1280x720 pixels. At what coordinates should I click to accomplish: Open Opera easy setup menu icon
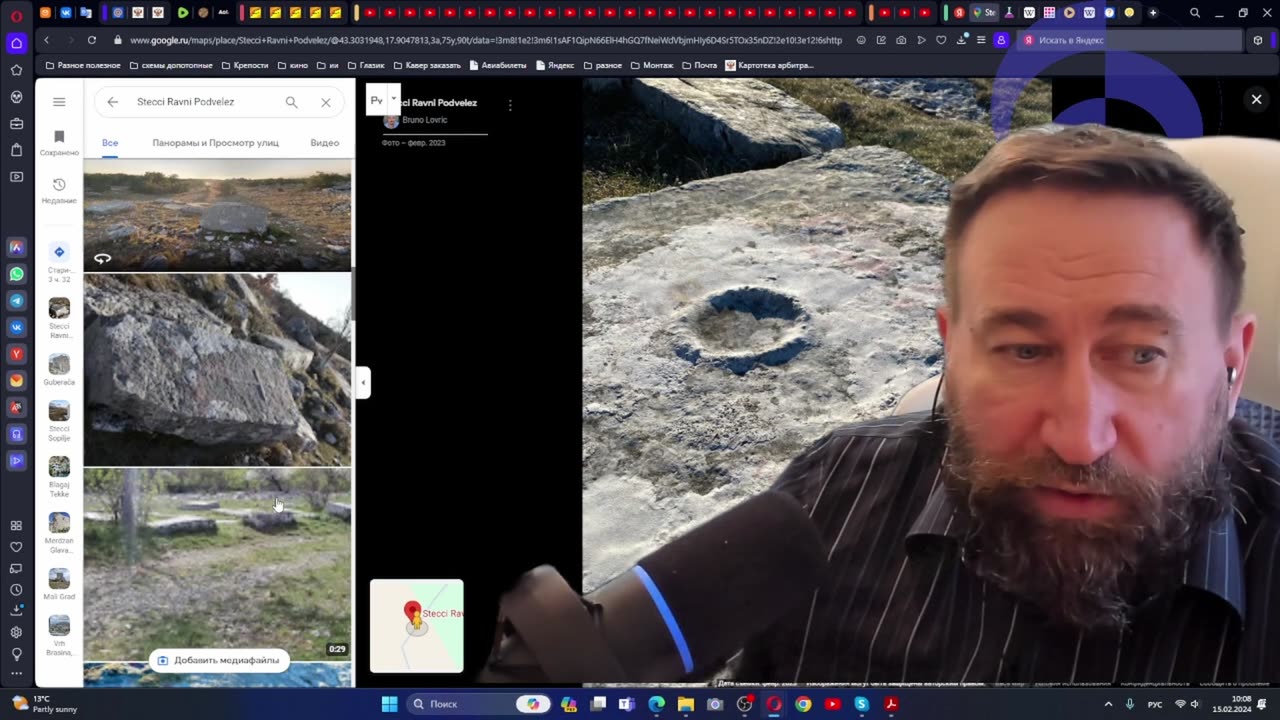click(981, 40)
